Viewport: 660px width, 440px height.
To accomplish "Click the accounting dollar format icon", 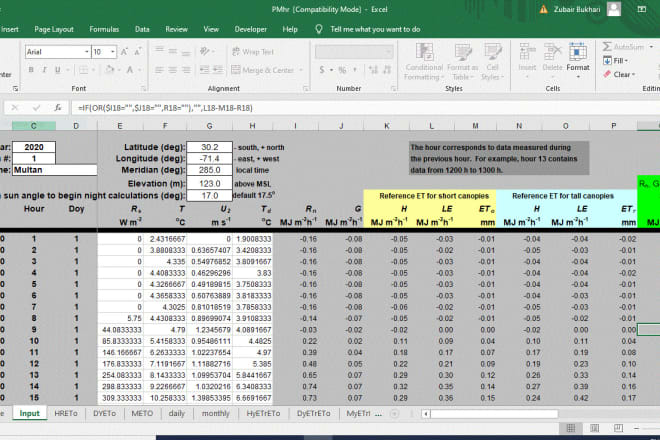I will pos(322,70).
